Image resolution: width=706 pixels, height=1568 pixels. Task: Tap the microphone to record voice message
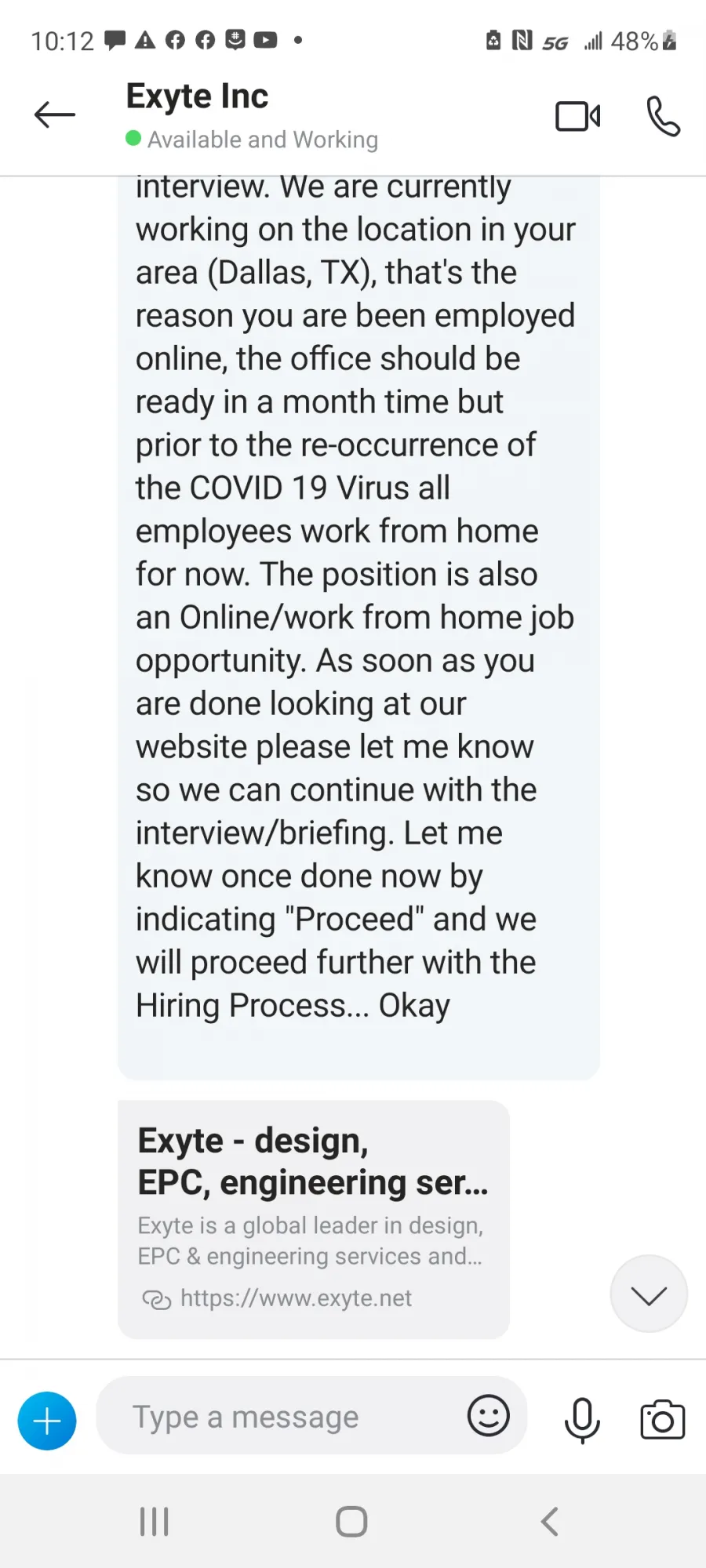[582, 1420]
